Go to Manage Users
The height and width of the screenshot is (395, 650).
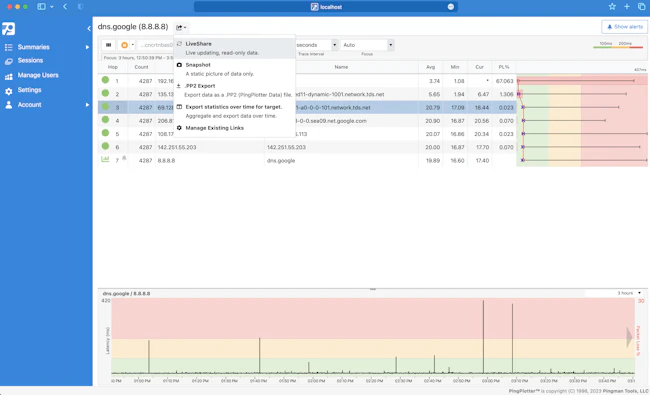coord(38,75)
